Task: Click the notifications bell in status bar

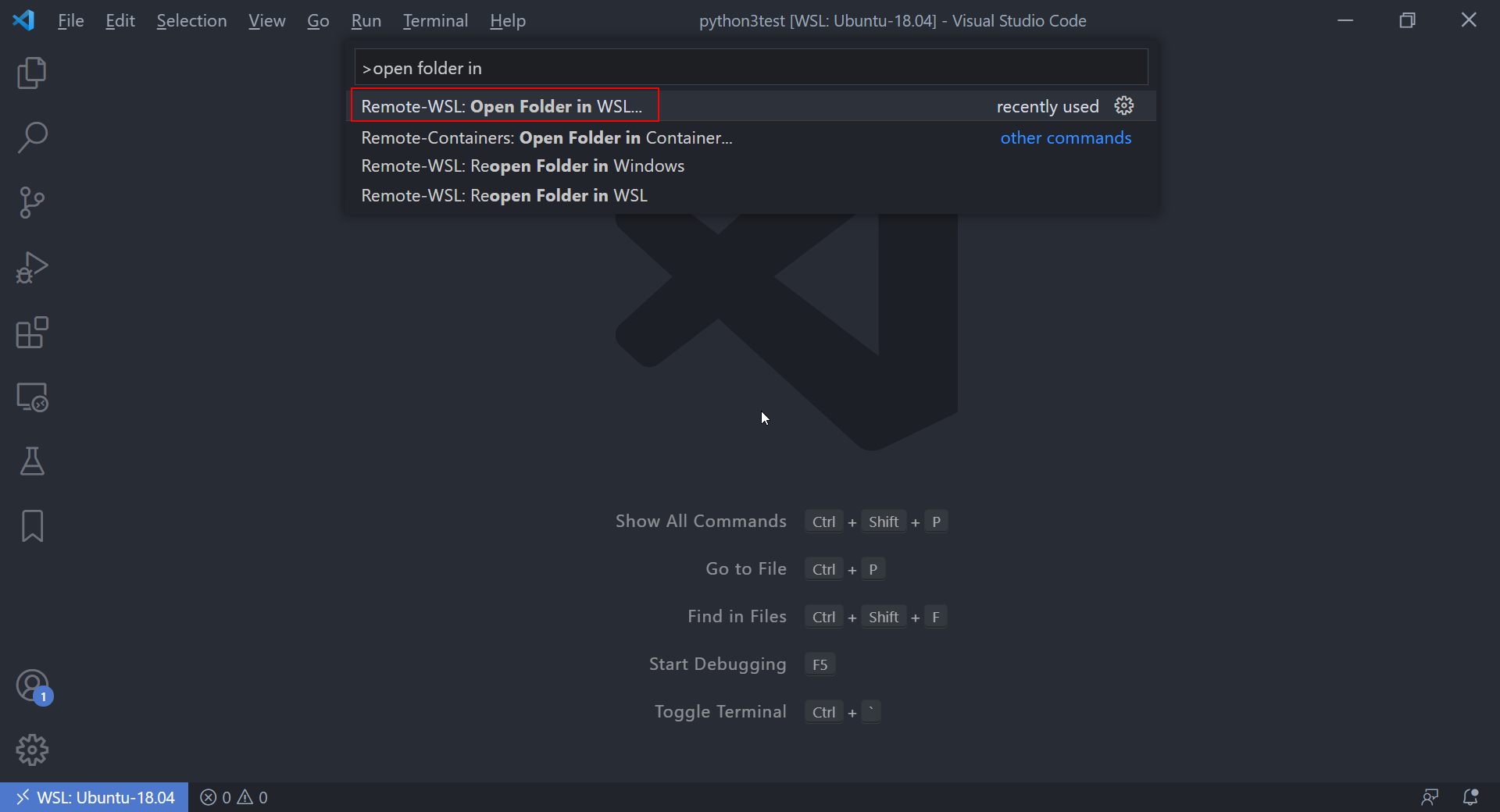Action: (1470, 797)
